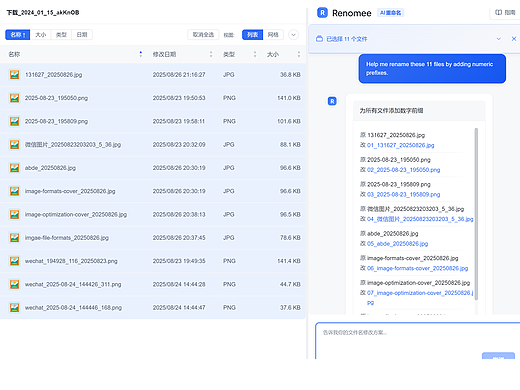This screenshot has height=390, width=520.
Task: Click date 2025/08/24 14:44:47 cell
Action: (x=179, y=307)
